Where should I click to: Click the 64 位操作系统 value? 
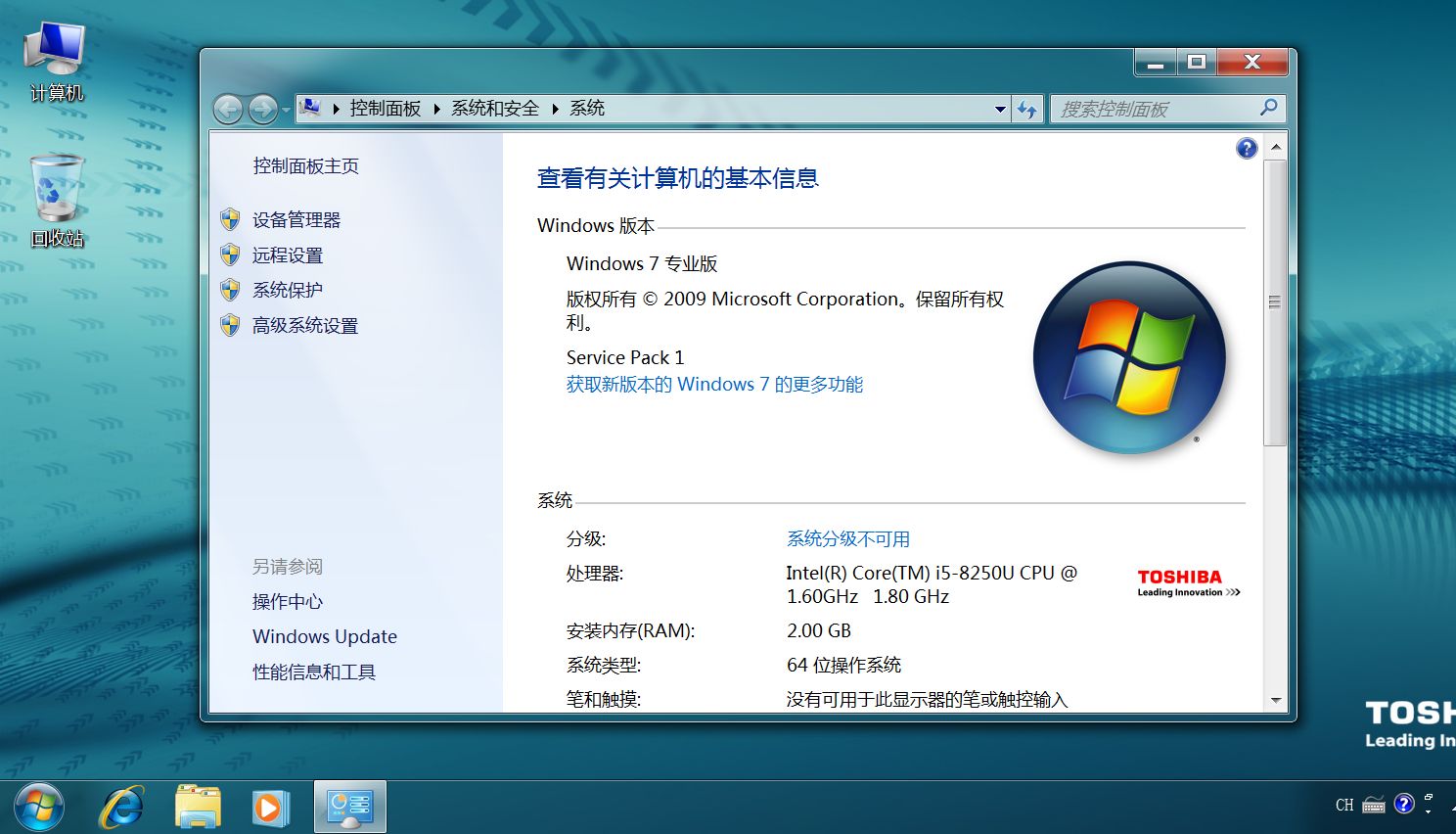coord(843,666)
